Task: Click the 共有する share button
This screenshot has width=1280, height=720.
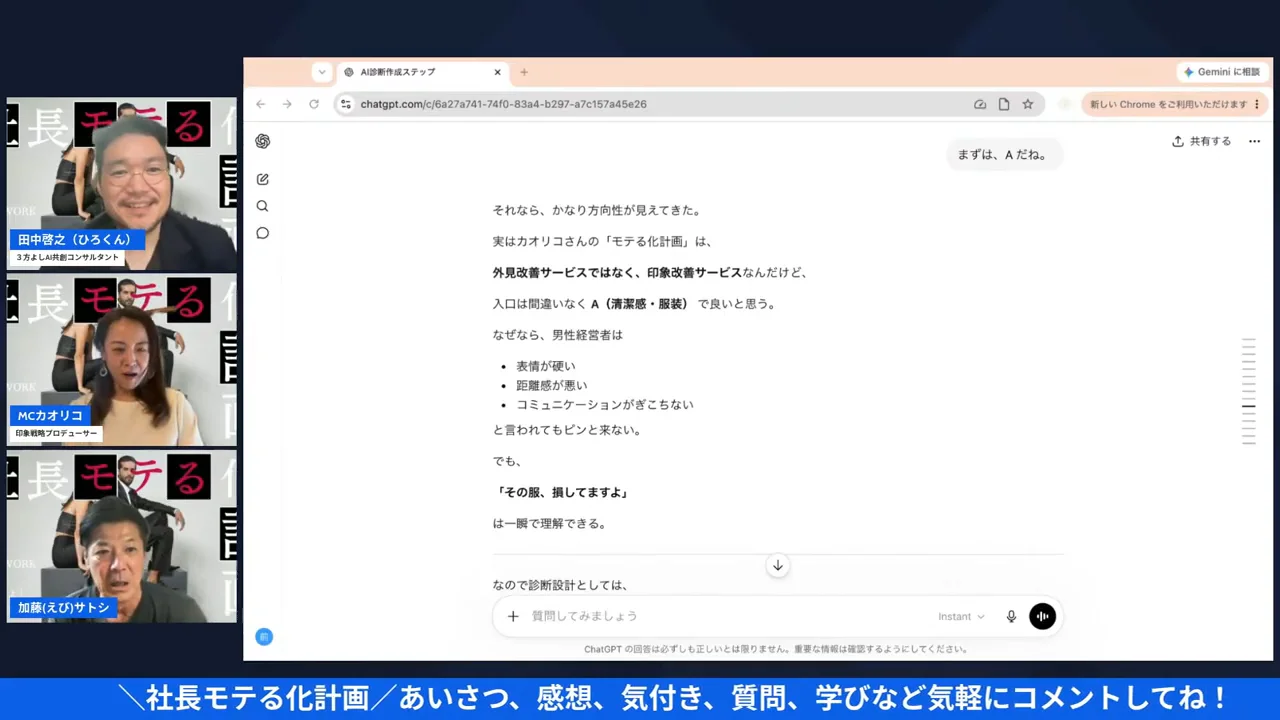Action: (1202, 141)
